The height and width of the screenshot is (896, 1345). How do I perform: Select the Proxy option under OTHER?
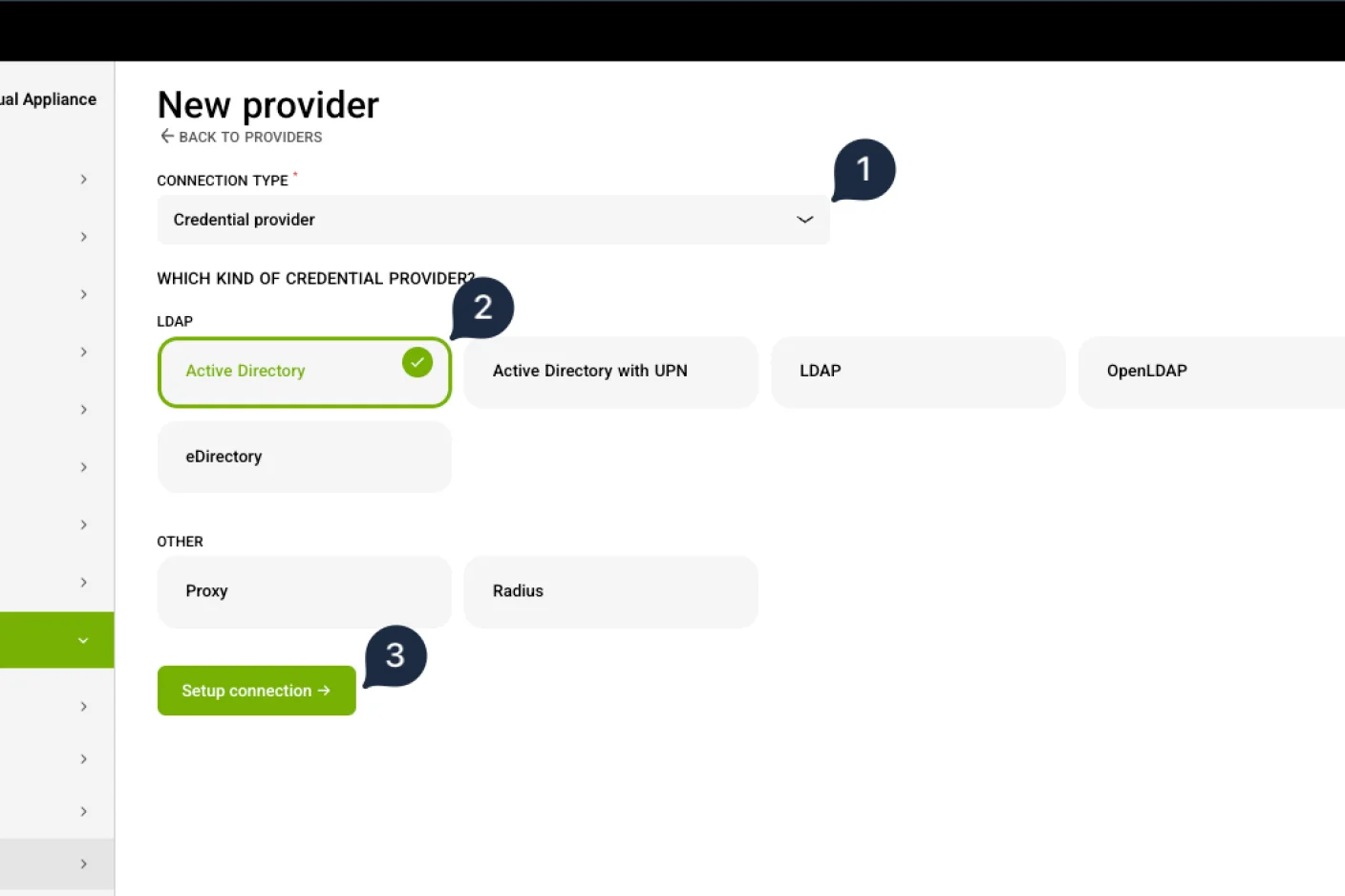pyautogui.click(x=304, y=591)
